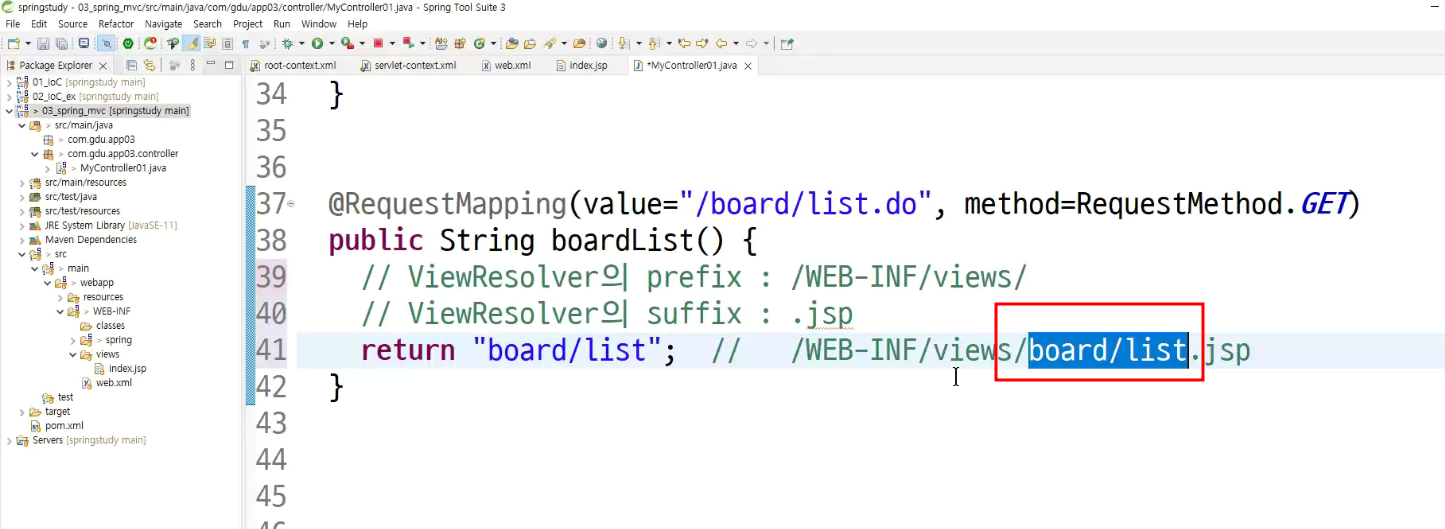Click the Next Annotation arrow icon
The image size is (1445, 529).
pyautogui.click(x=624, y=43)
